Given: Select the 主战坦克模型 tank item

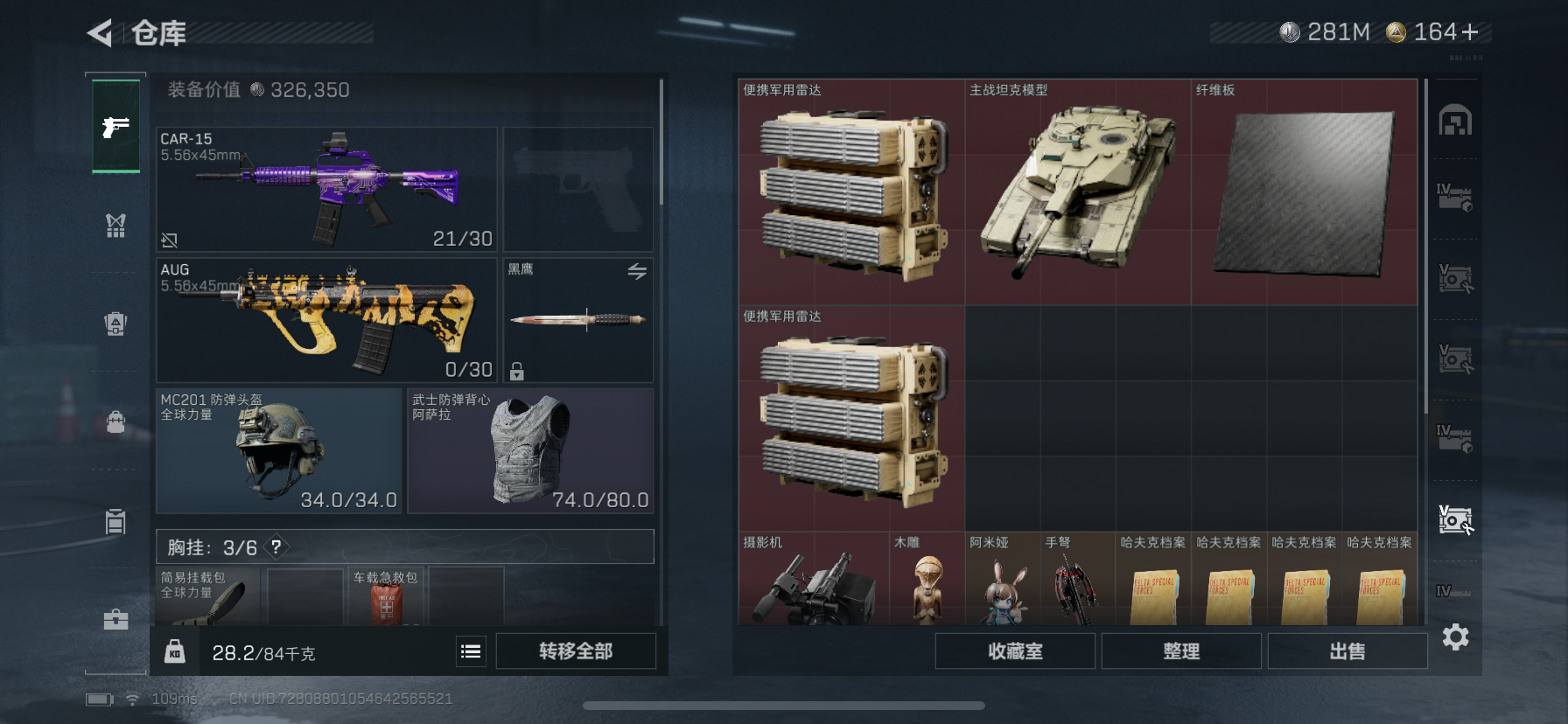Looking at the screenshot, I should coord(1078,192).
